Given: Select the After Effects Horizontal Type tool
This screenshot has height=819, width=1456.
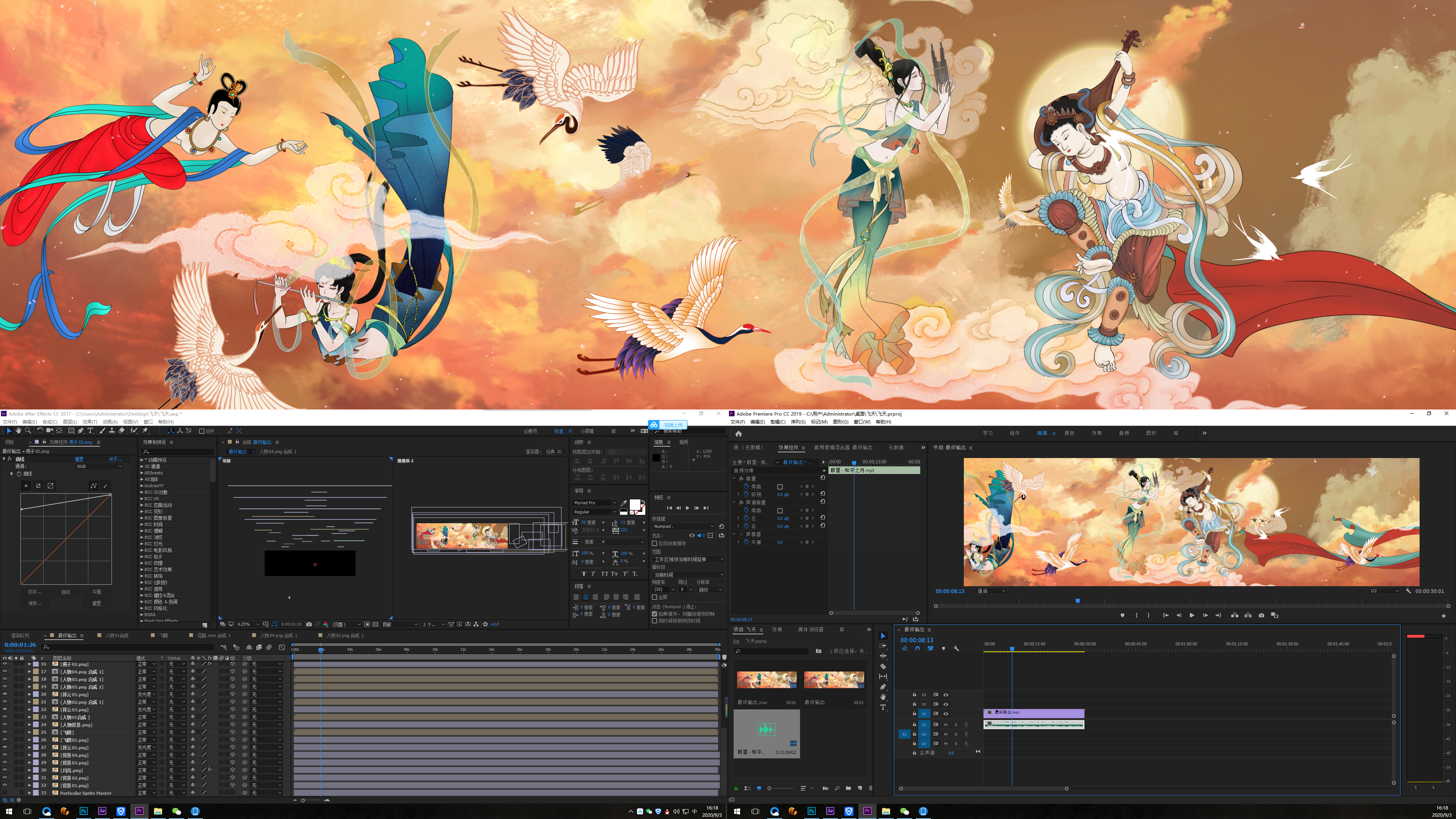Looking at the screenshot, I should click(91, 431).
